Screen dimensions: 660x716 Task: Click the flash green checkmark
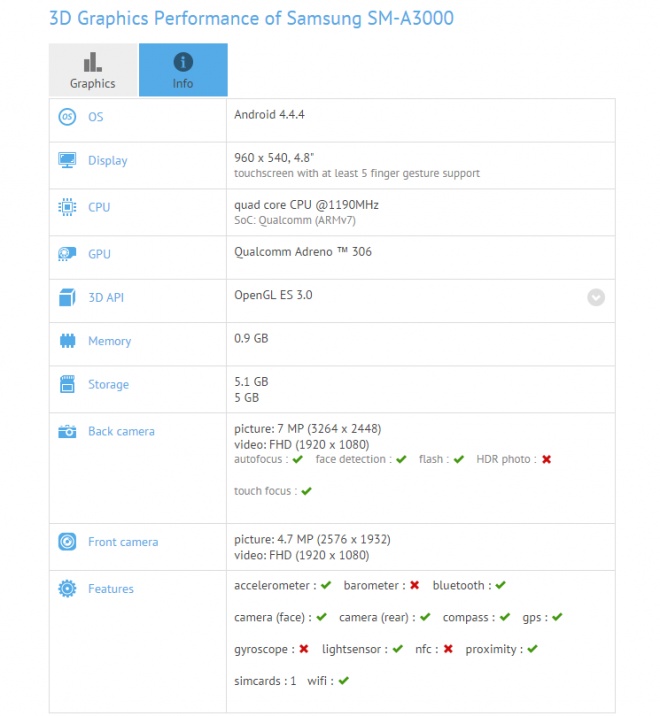(x=459, y=459)
